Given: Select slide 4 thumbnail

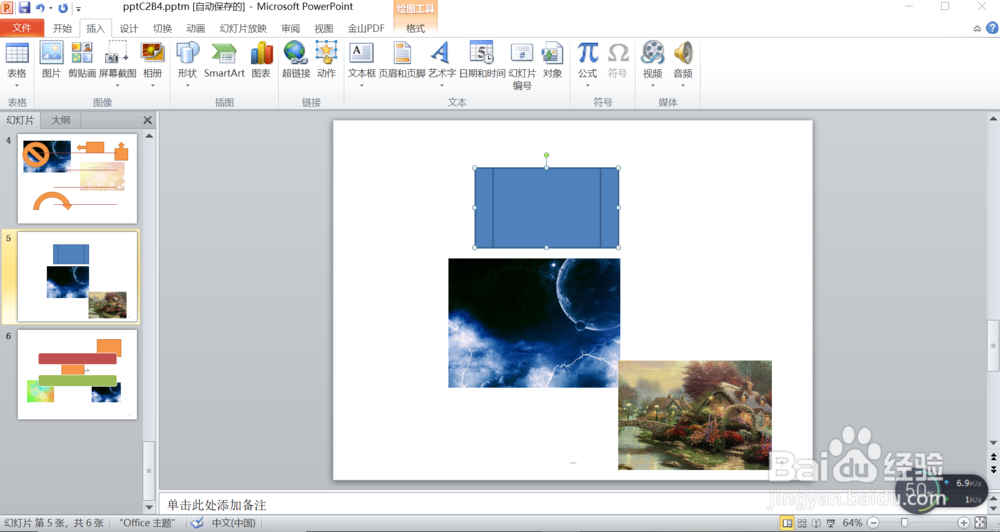Looking at the screenshot, I should click(x=77, y=179).
